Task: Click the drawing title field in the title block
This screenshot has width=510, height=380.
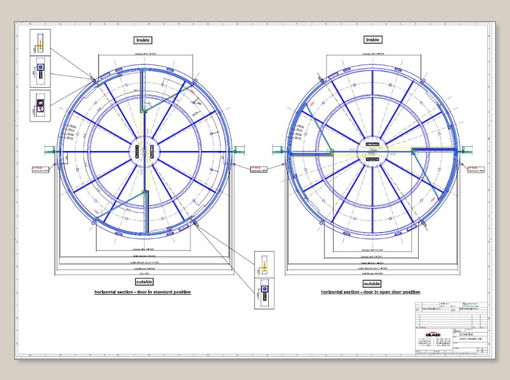Action: (x=471, y=339)
